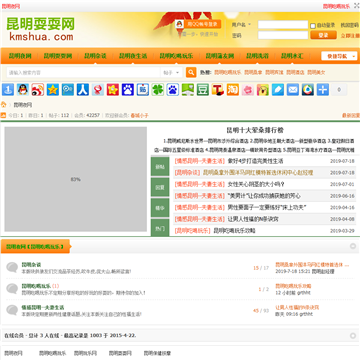Click the Tieba 贴 share icon

pos(142,89)
